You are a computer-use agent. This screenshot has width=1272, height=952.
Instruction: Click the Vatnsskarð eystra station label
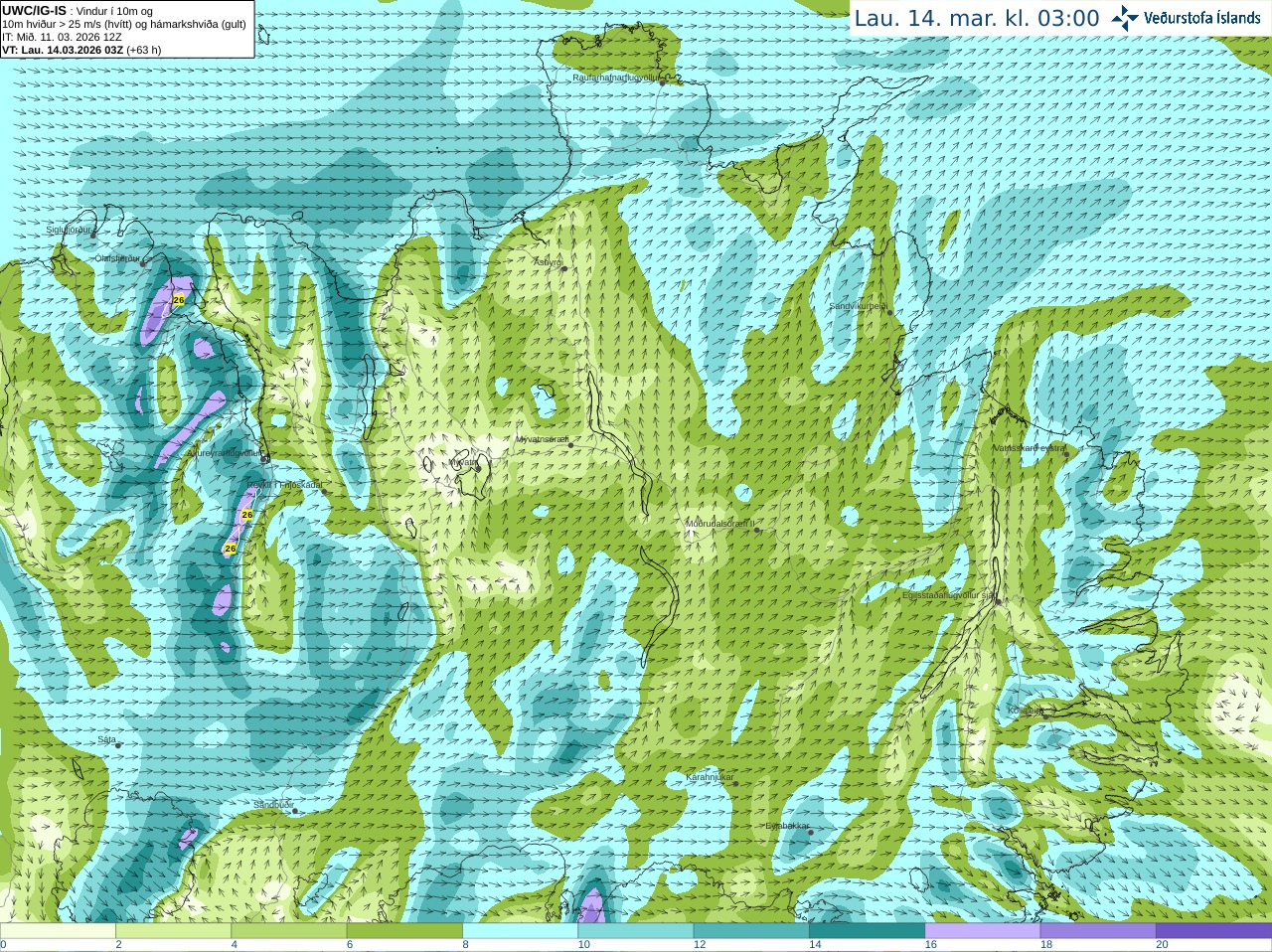coord(1030,448)
